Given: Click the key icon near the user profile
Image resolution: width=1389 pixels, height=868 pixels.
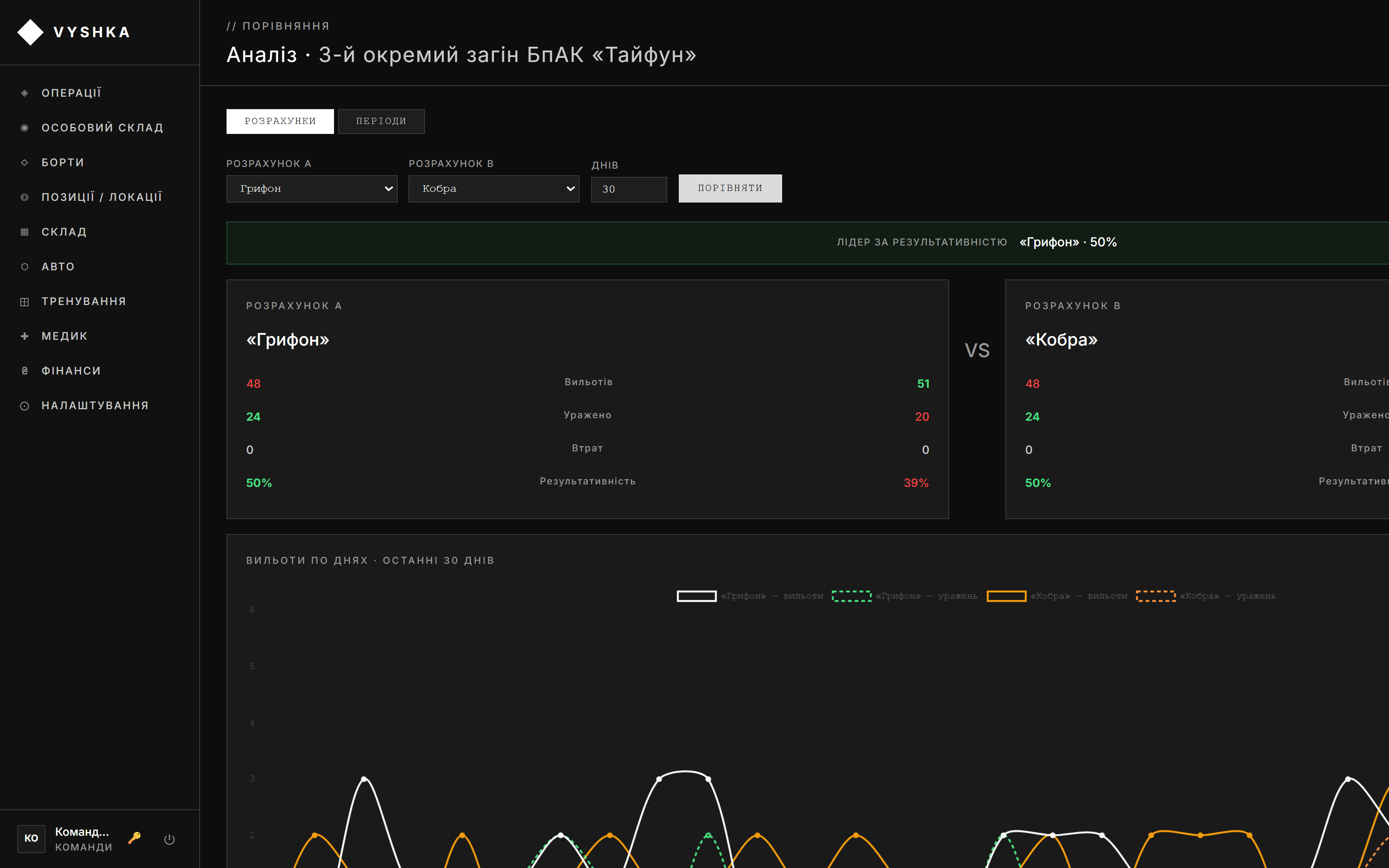Looking at the screenshot, I should click(x=134, y=838).
